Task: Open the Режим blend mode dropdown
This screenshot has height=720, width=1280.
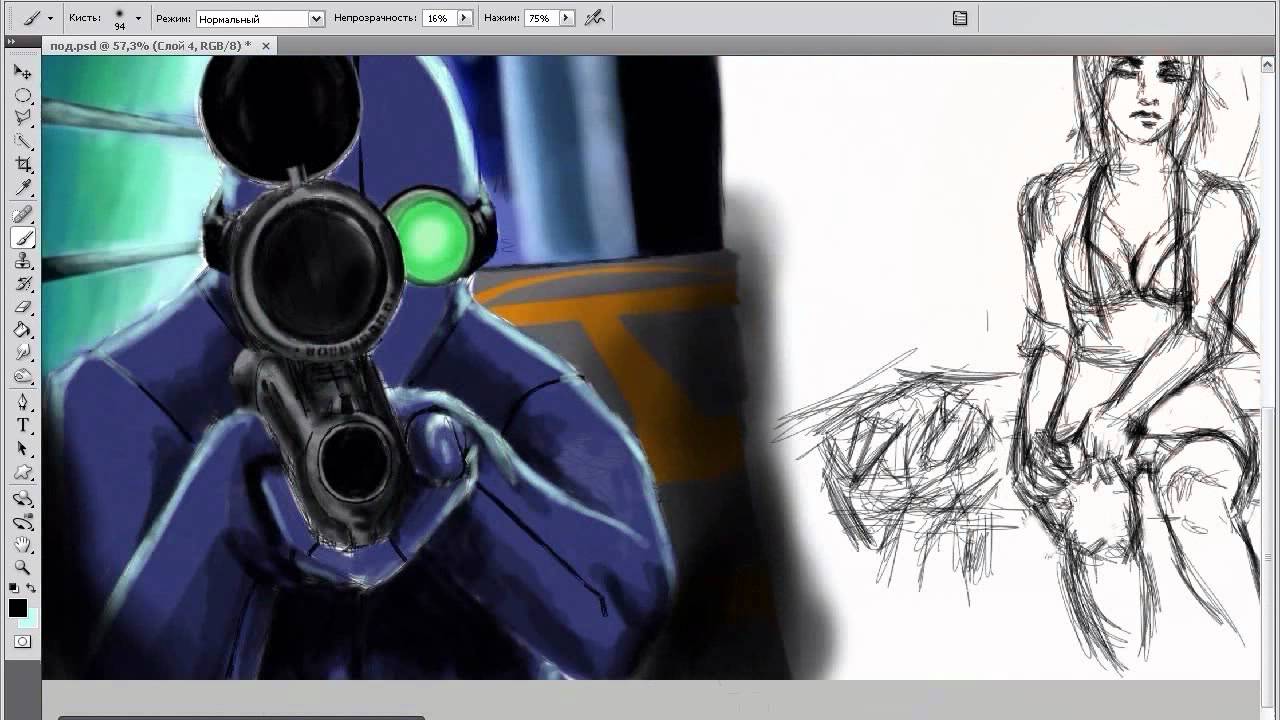Action: point(260,18)
